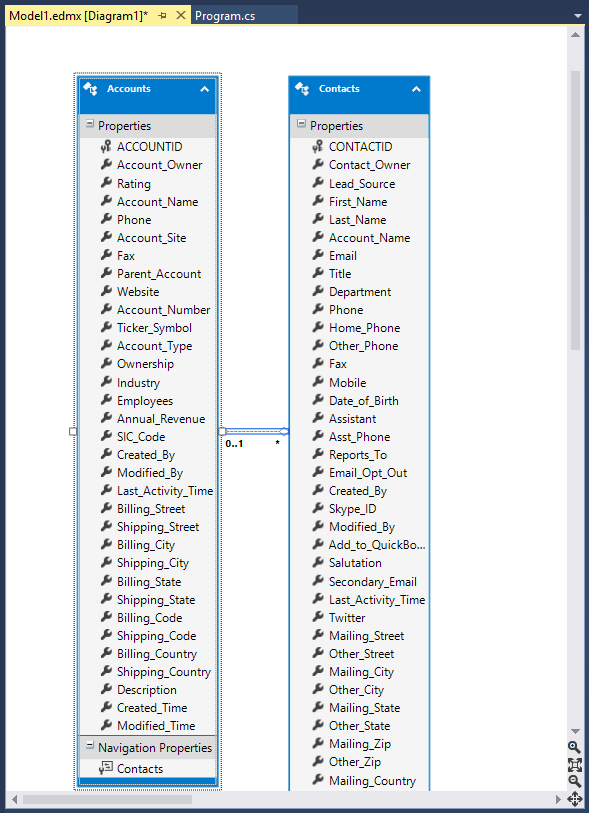Collapse the Contacts Properties section
Screen dimensions: 589x813
coord(301,124)
